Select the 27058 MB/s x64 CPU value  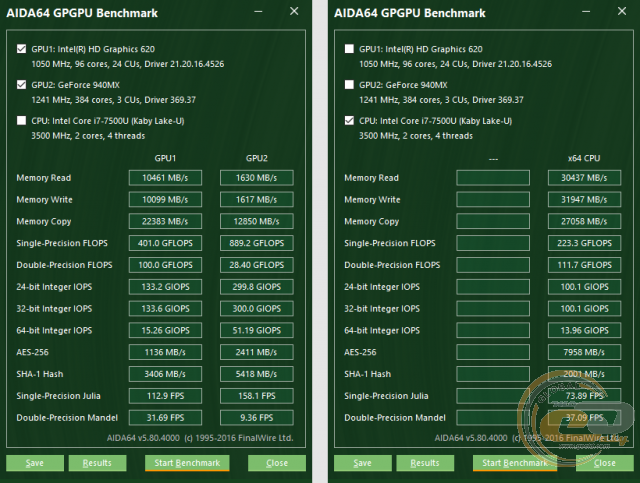point(584,221)
